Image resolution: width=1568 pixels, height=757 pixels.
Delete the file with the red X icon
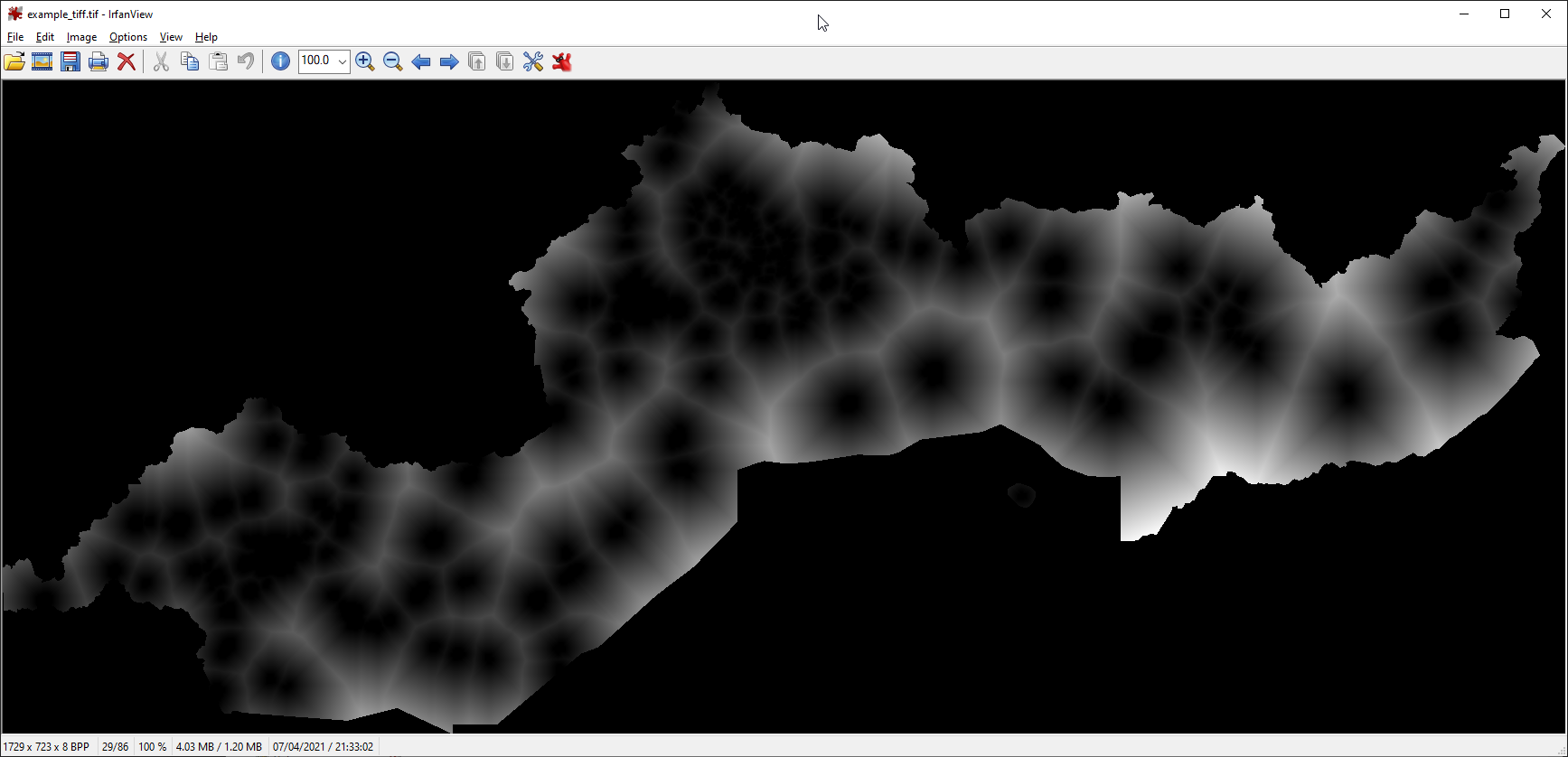127,61
